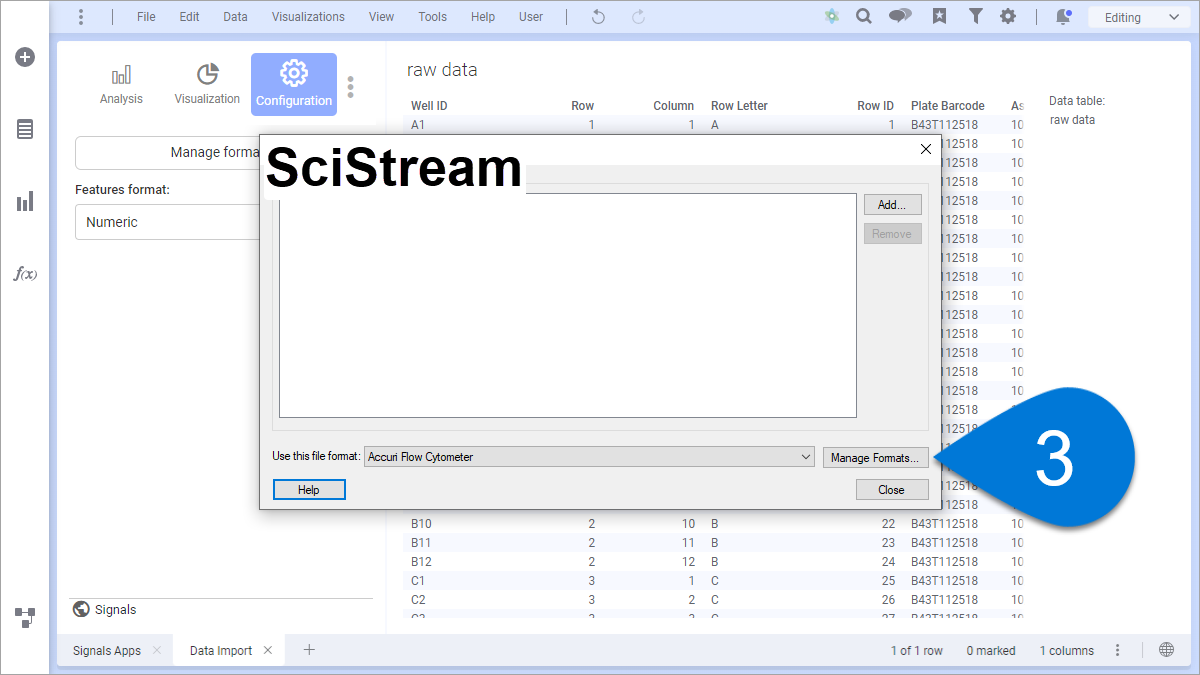Image resolution: width=1200 pixels, height=675 pixels.
Task: Open the data canvas icon at sidebar bottom
Action: coord(25,617)
